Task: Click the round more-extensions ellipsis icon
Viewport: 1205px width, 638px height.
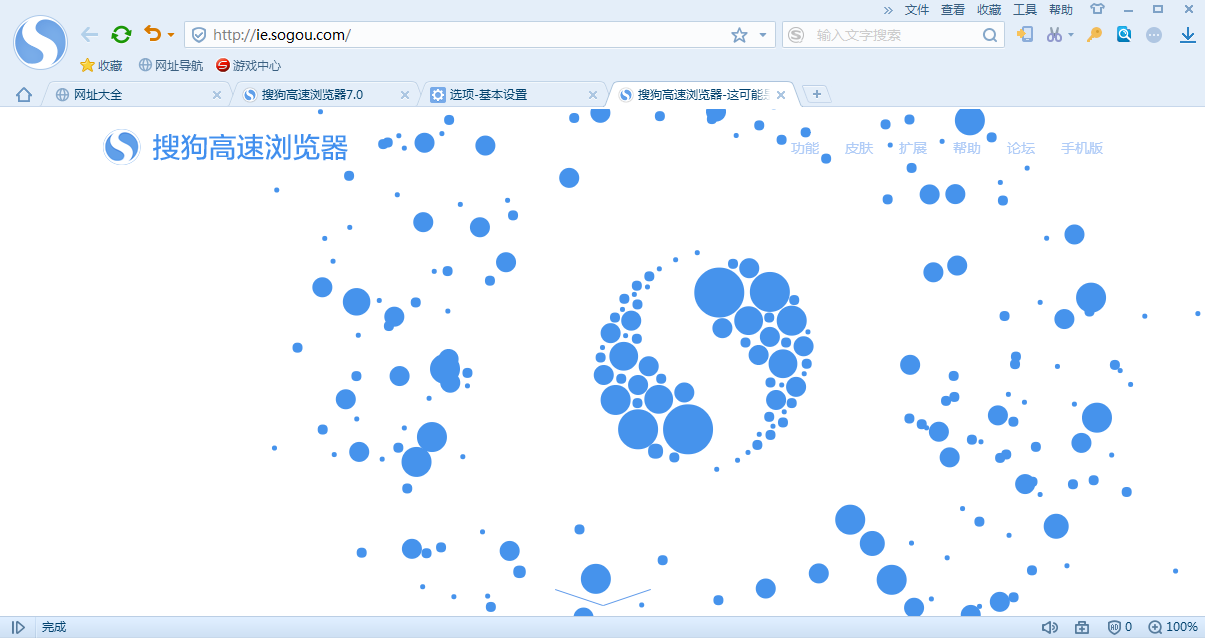Action: pyautogui.click(x=1154, y=35)
